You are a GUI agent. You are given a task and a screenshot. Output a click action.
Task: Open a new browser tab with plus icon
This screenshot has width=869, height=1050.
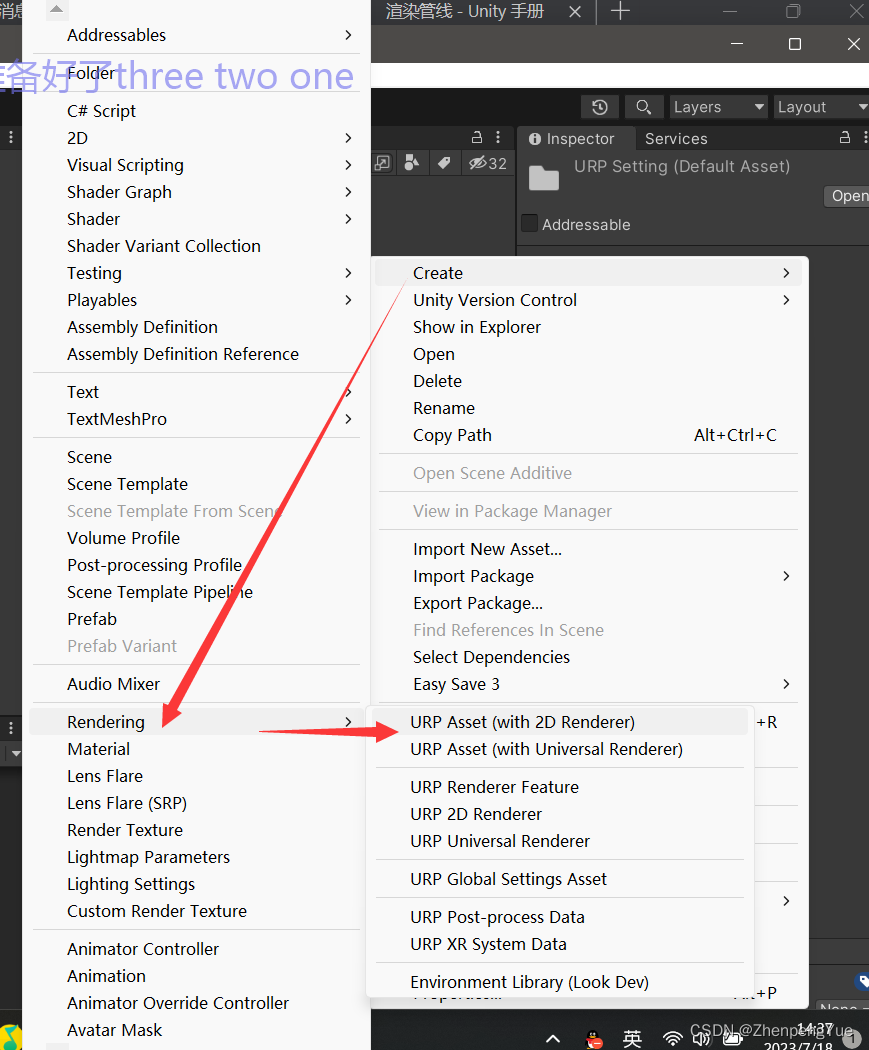621,11
